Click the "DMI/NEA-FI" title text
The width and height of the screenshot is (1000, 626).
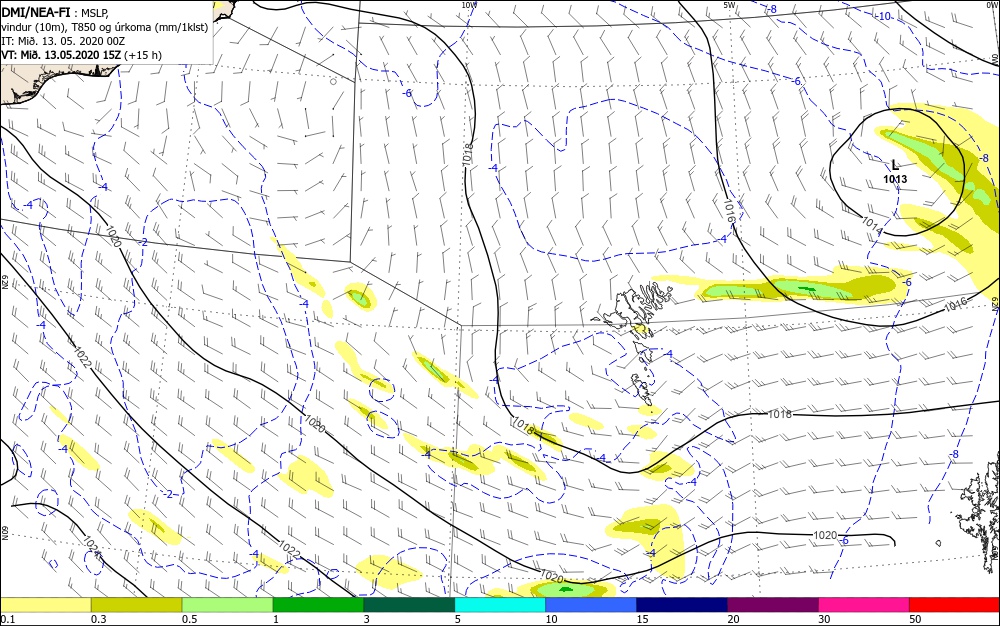click(36, 11)
